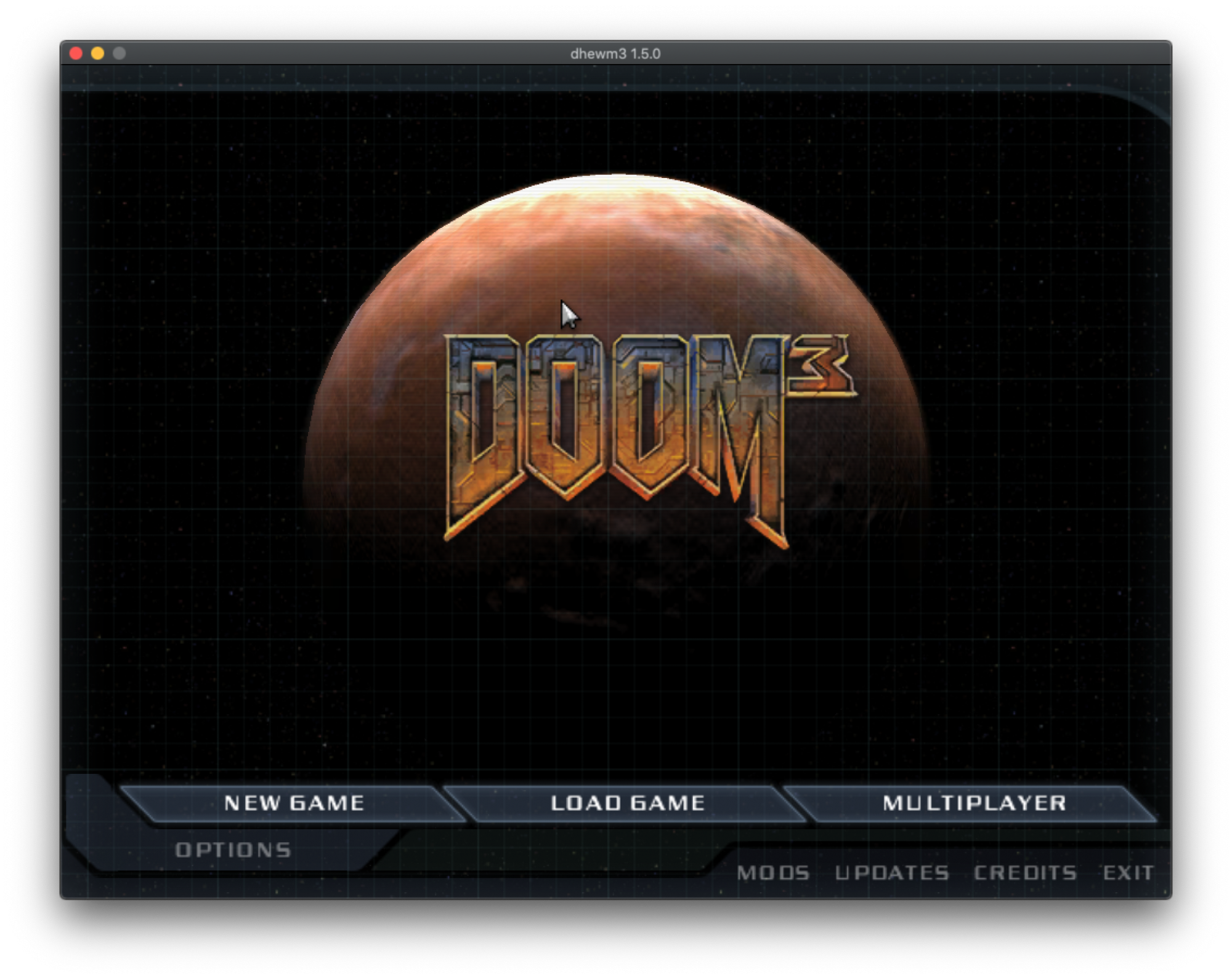Image resolution: width=1232 pixels, height=979 pixels.
Task: Open the Options menu
Action: (233, 850)
